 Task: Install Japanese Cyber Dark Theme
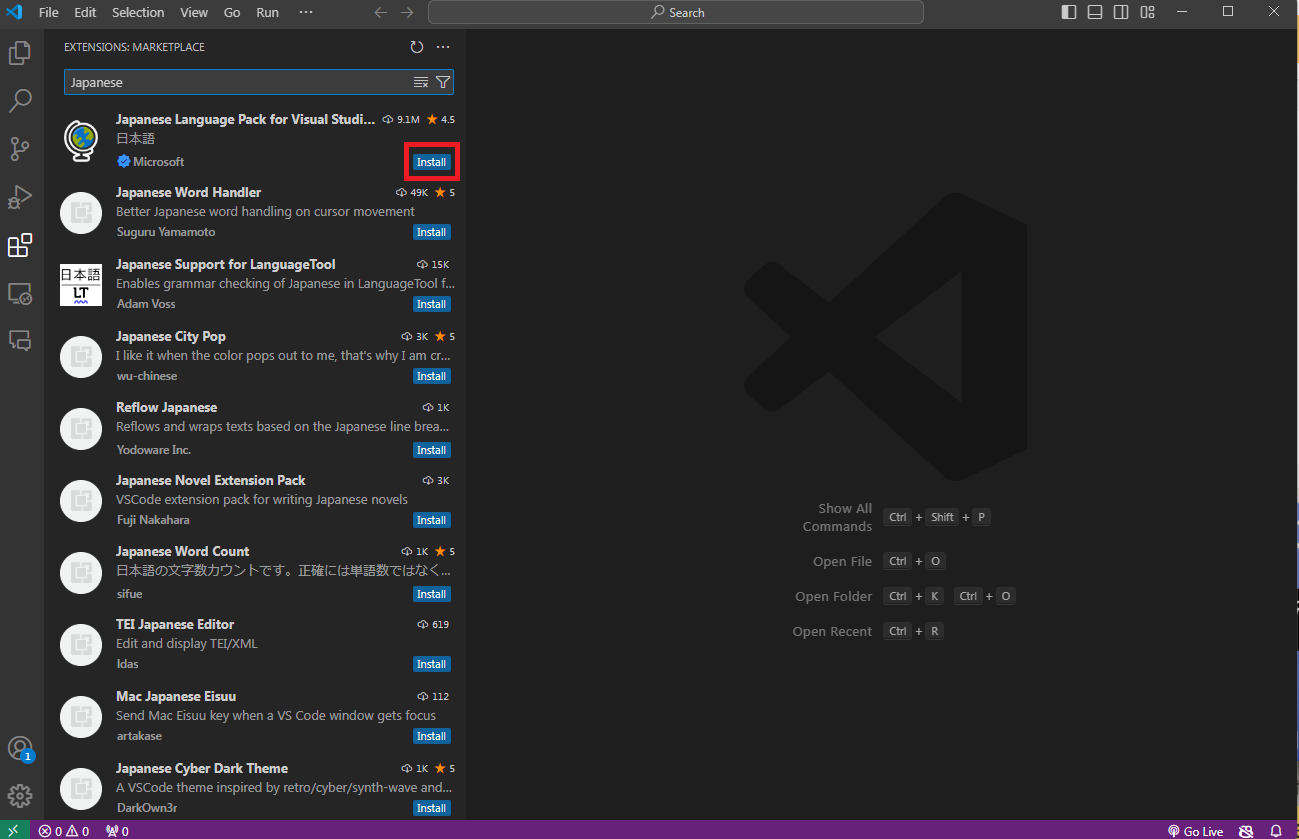point(431,808)
